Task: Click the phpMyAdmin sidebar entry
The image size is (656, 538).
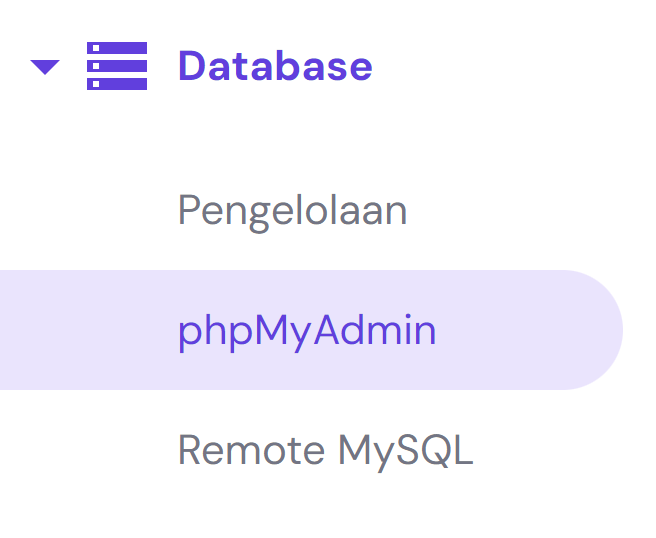Action: [307, 330]
